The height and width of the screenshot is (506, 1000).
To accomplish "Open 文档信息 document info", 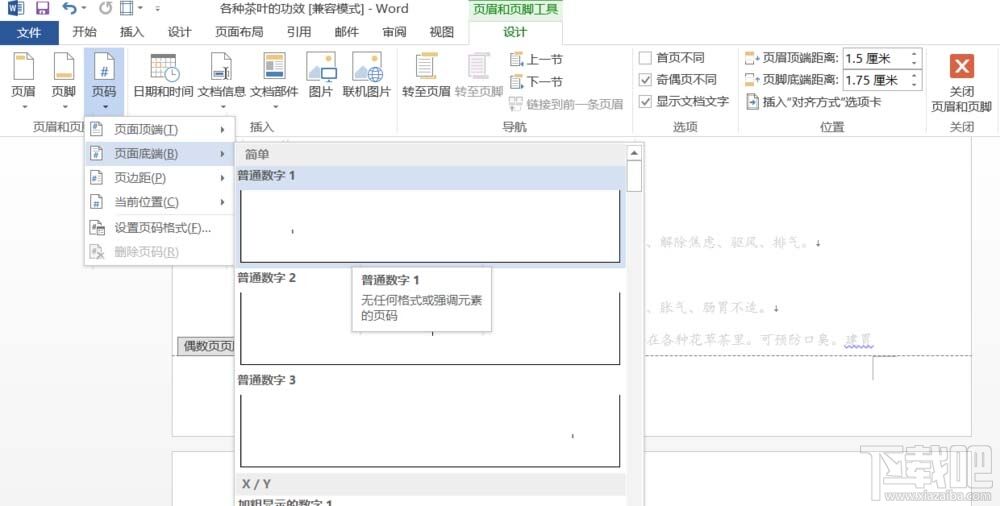I will 222,81.
